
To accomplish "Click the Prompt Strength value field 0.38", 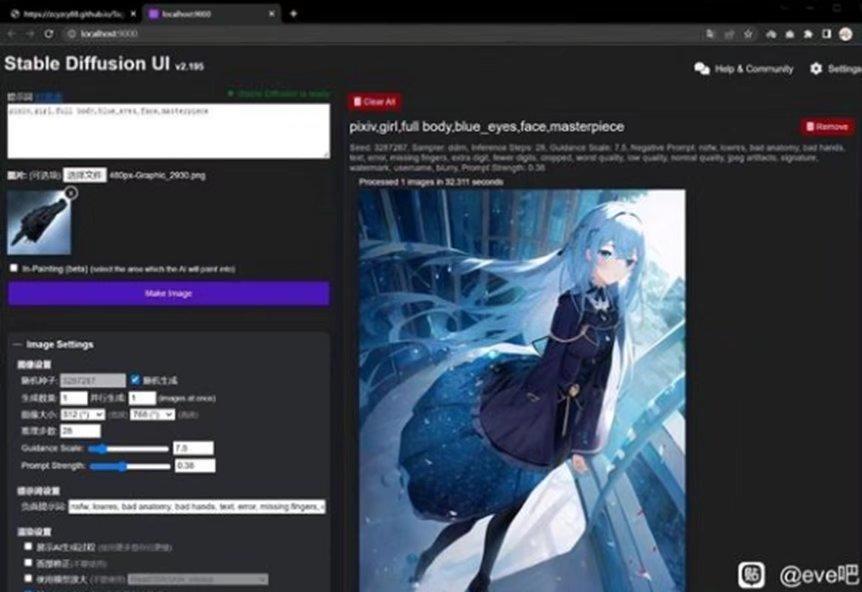I will pyautogui.click(x=195, y=466).
